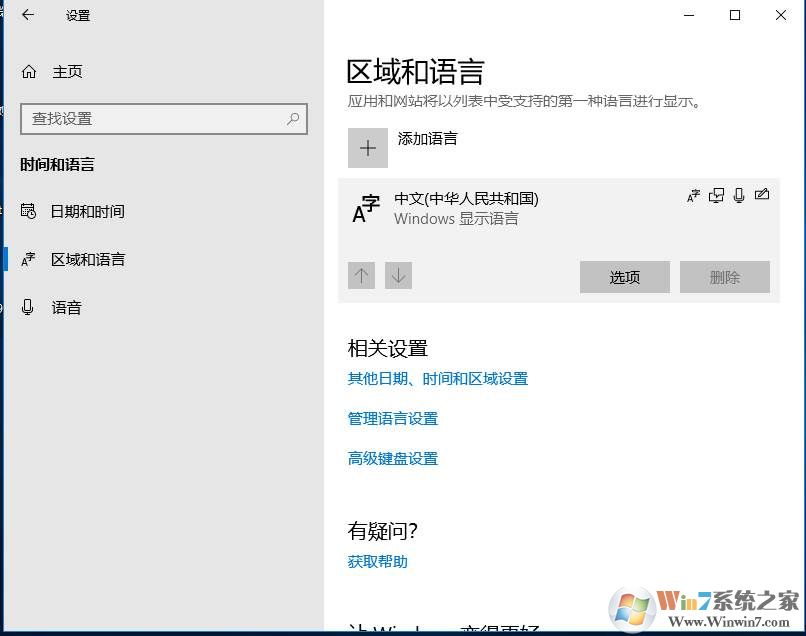This screenshot has width=806, height=636.
Task: Click the speech microphone feature icon
Action: click(x=739, y=196)
